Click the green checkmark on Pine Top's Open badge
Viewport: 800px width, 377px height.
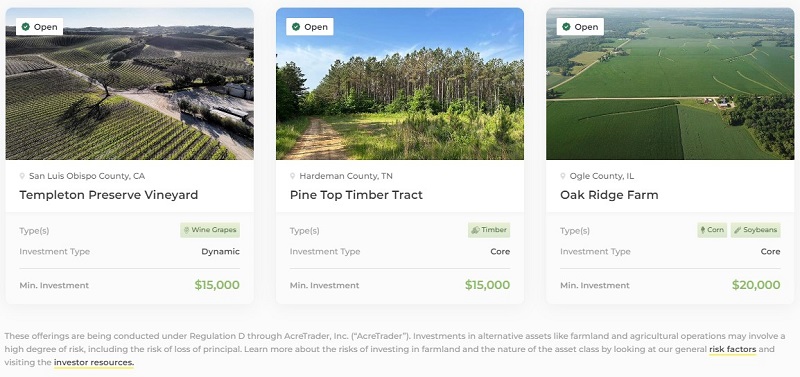[296, 27]
